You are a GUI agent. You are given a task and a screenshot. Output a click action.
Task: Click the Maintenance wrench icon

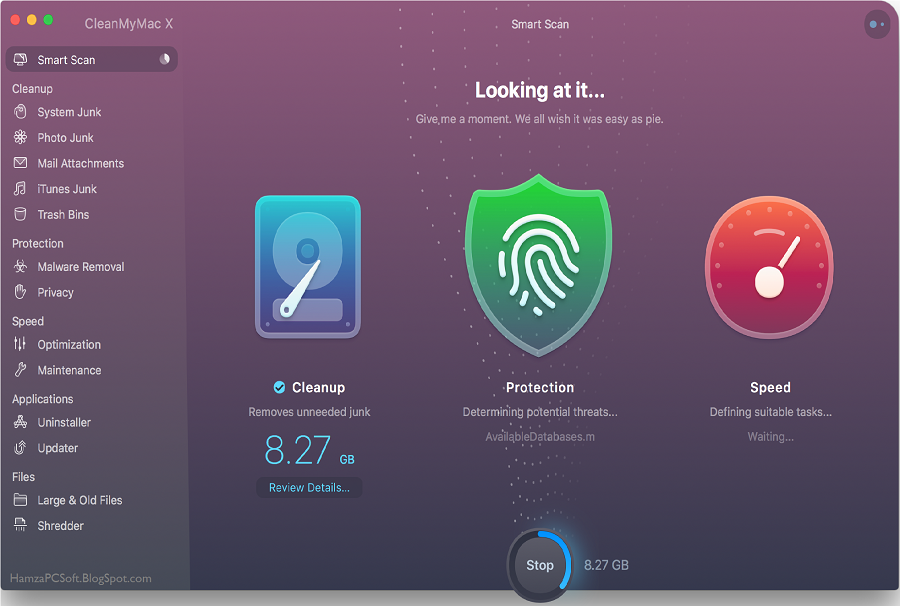pos(20,370)
